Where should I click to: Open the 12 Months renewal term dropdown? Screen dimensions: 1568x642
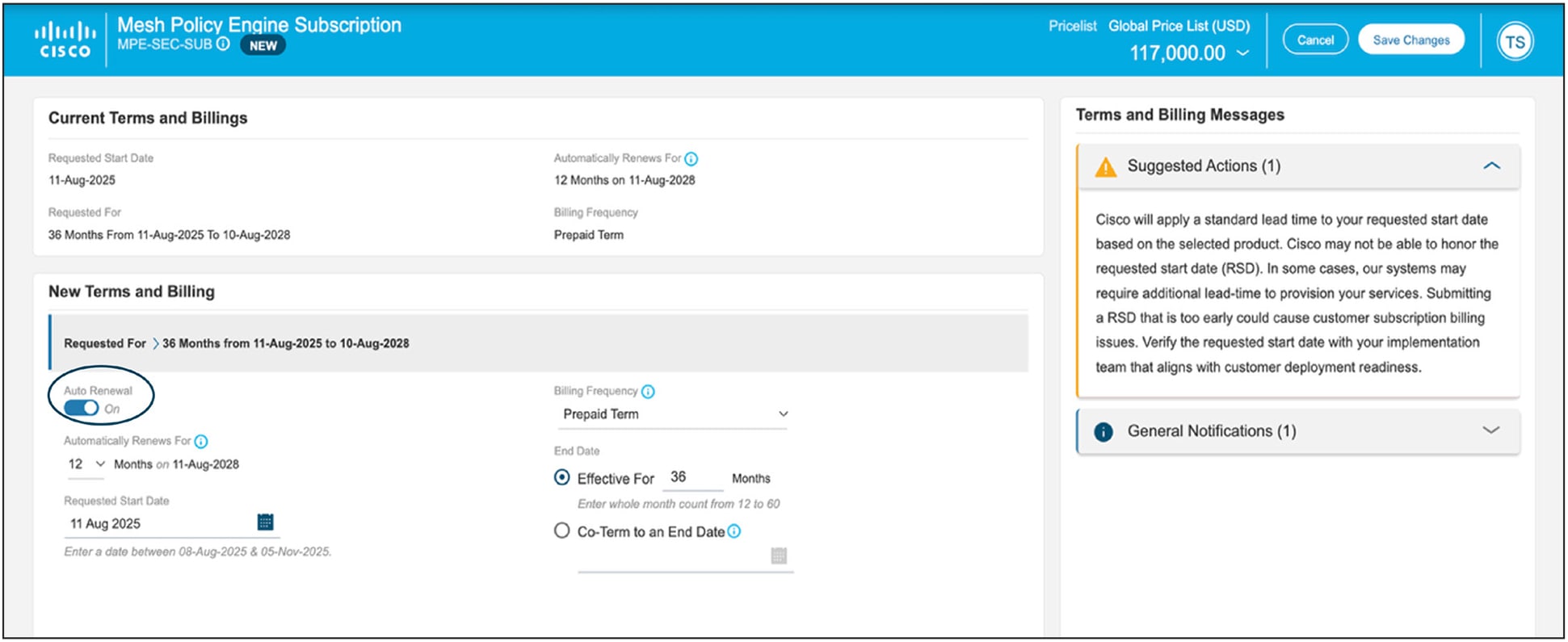point(86,464)
